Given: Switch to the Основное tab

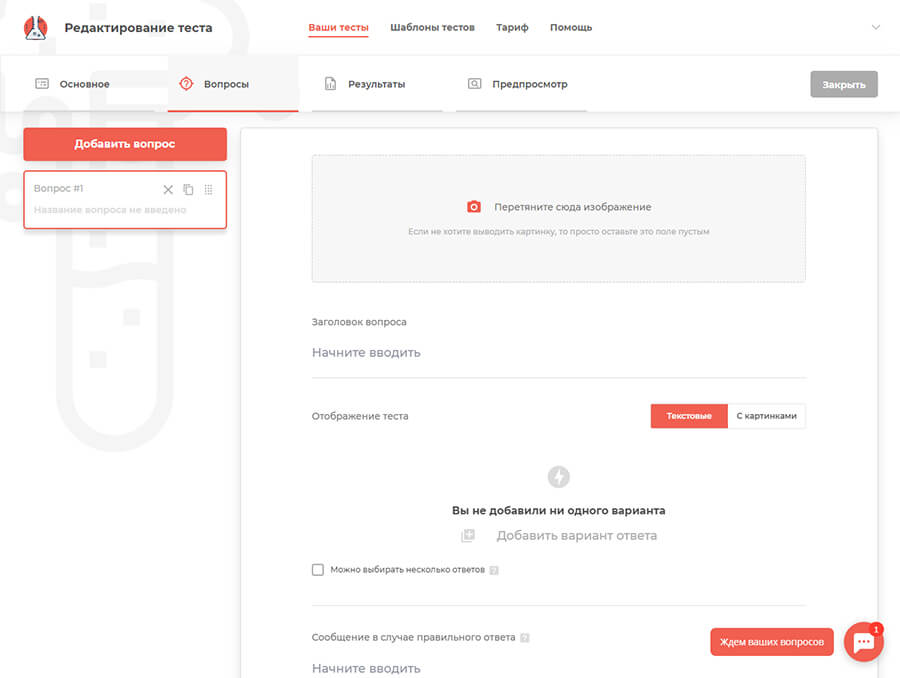Looking at the screenshot, I should [89, 84].
